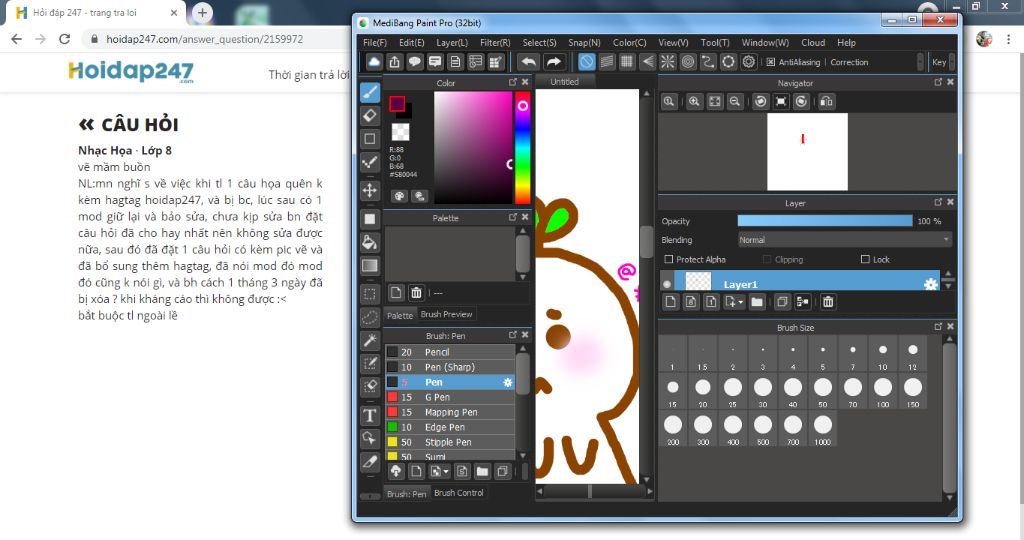Add a new layer folder
The height and width of the screenshot is (540, 1024).
tap(756, 302)
